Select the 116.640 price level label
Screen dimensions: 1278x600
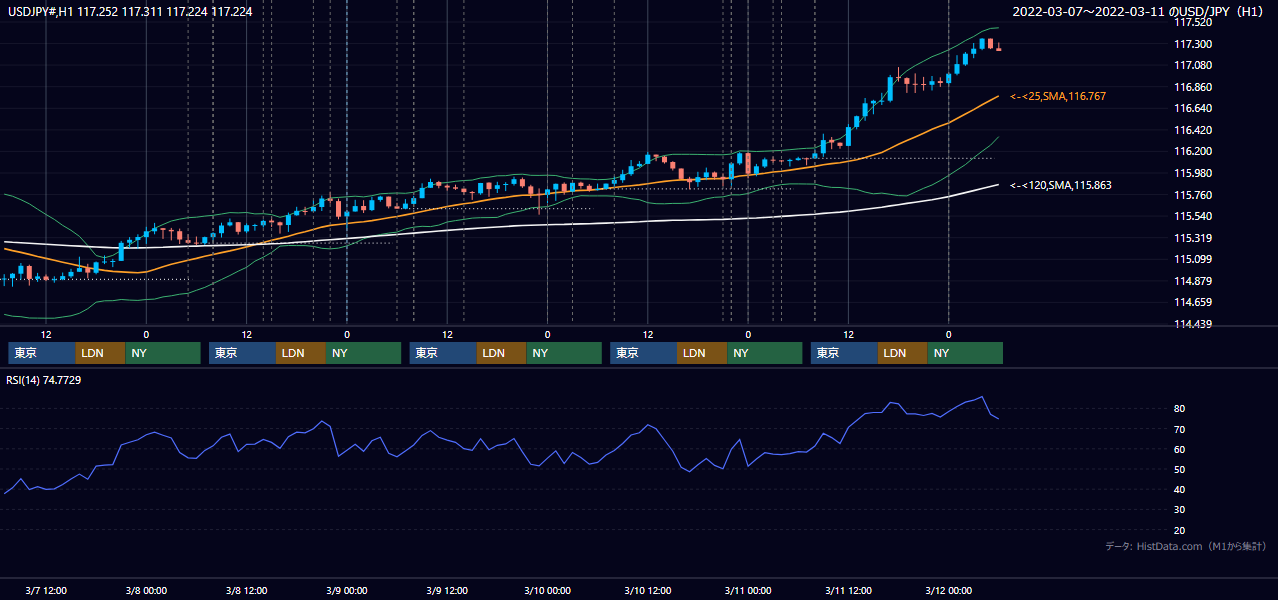[x=1192, y=108]
